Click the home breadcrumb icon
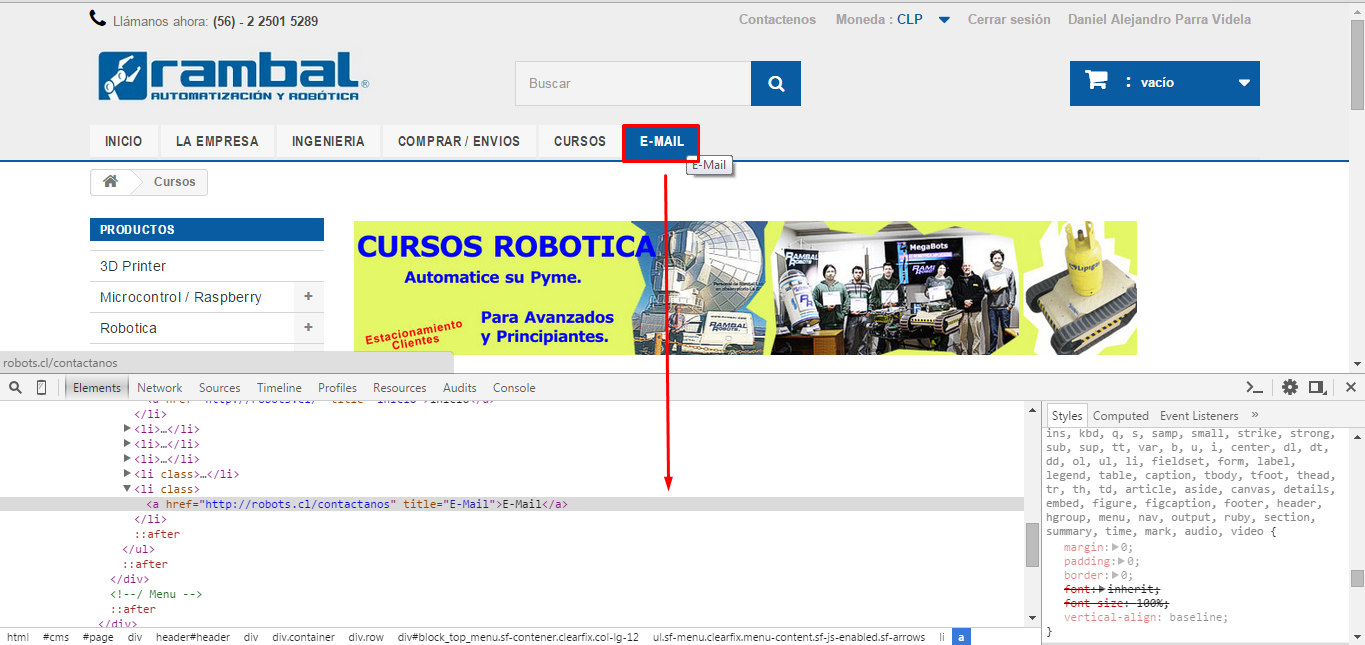The width and height of the screenshot is (1365, 645). point(110,181)
